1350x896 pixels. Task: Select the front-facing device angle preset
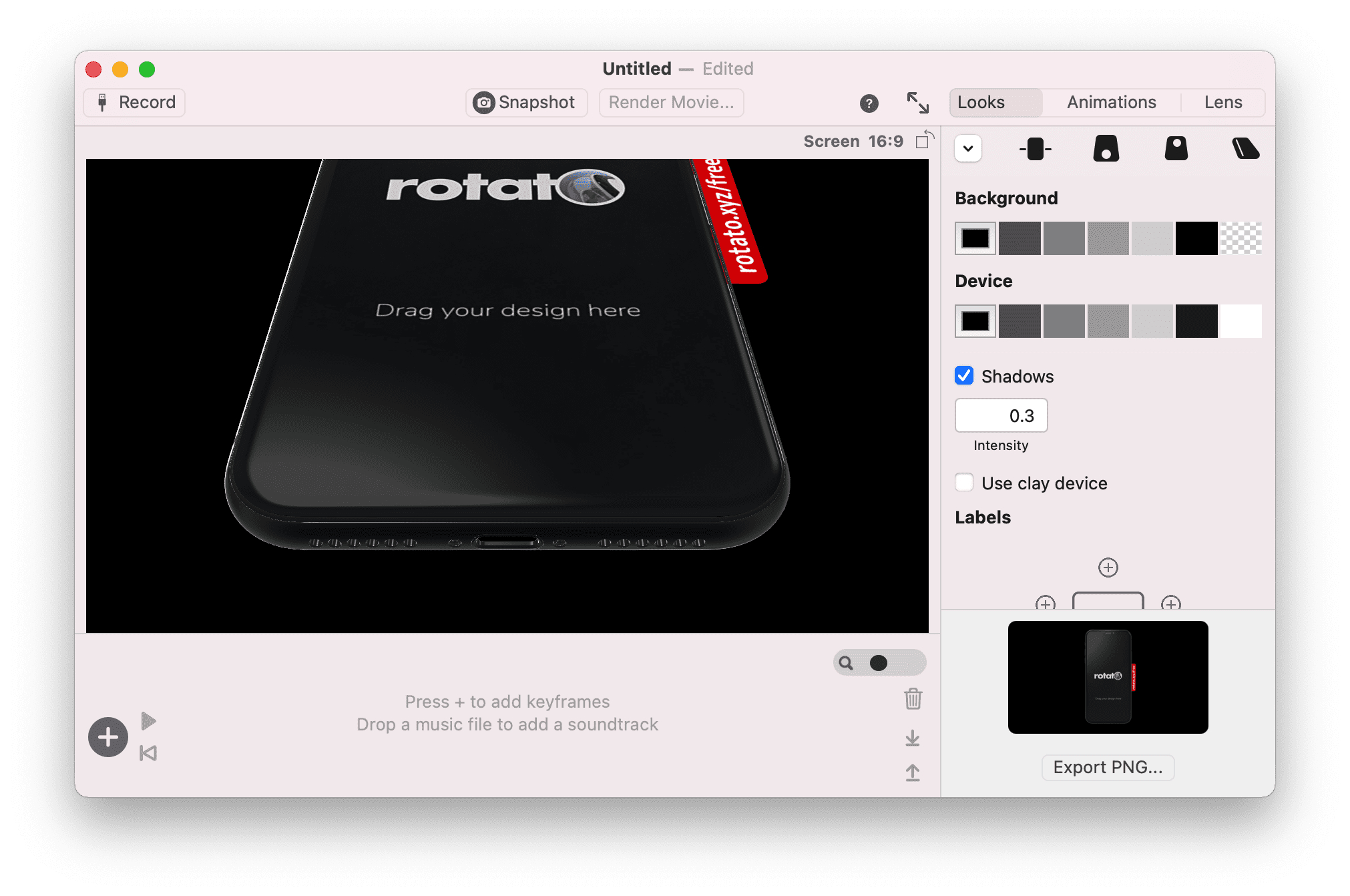(x=1035, y=149)
